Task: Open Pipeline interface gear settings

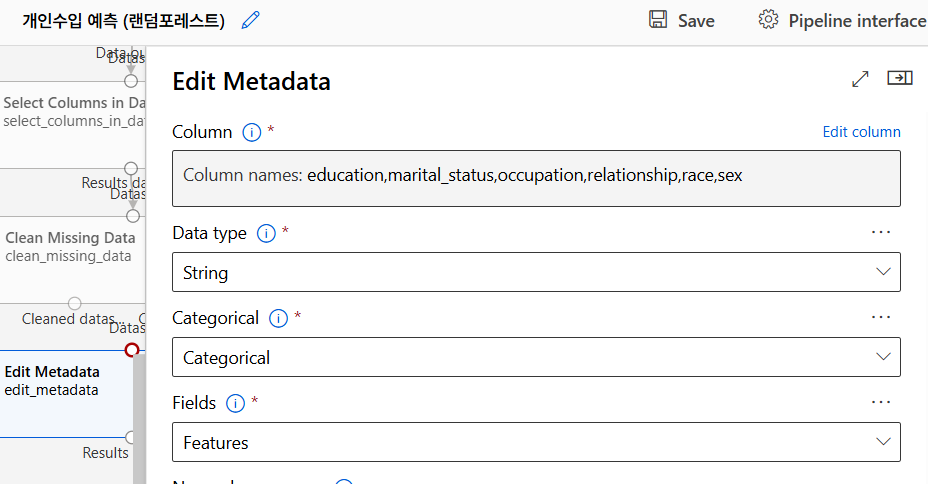Action: tap(768, 20)
